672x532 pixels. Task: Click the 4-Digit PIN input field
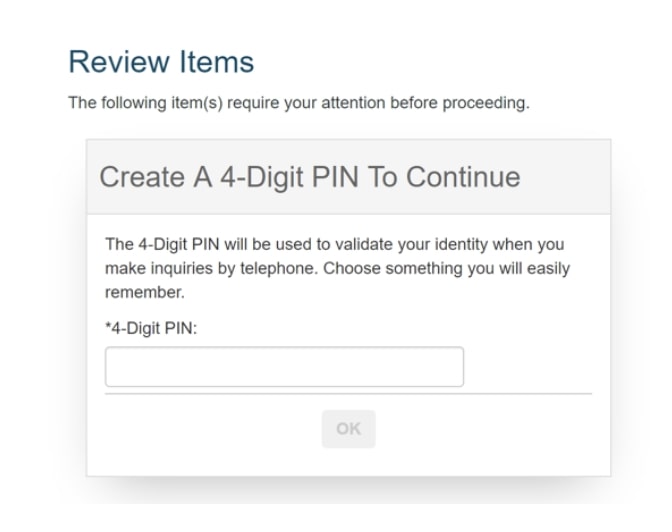(x=284, y=367)
